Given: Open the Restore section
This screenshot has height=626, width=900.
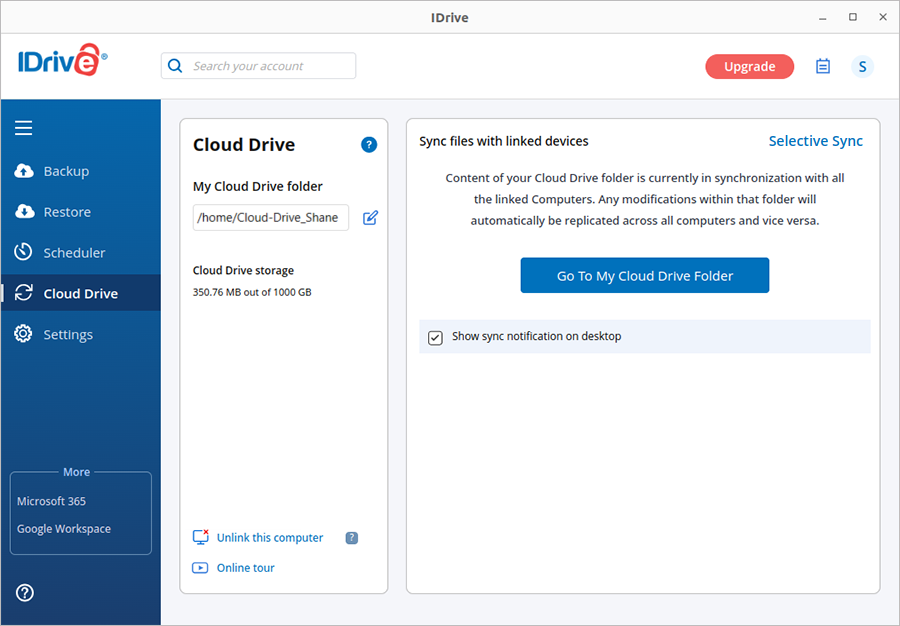Looking at the screenshot, I should point(67,212).
